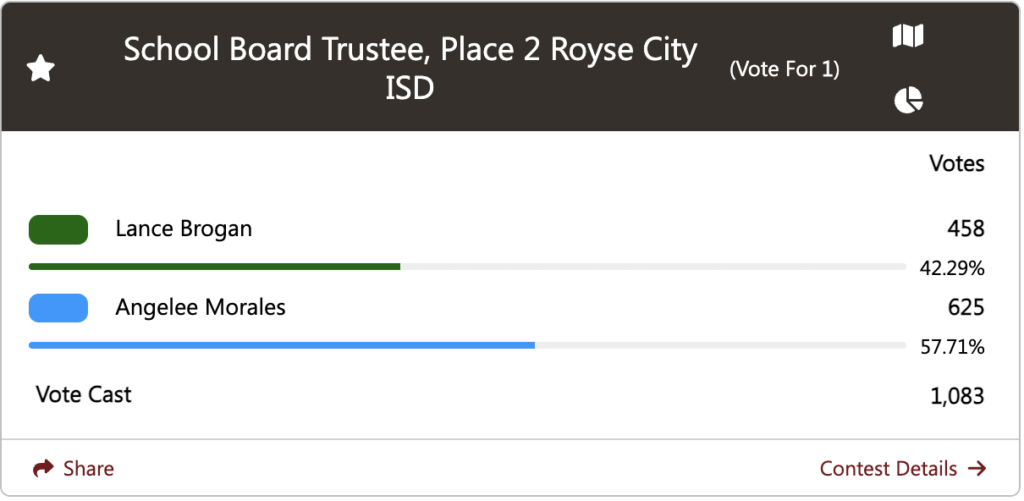Open the map view icon
The image size is (1024, 501).
coord(908,36)
